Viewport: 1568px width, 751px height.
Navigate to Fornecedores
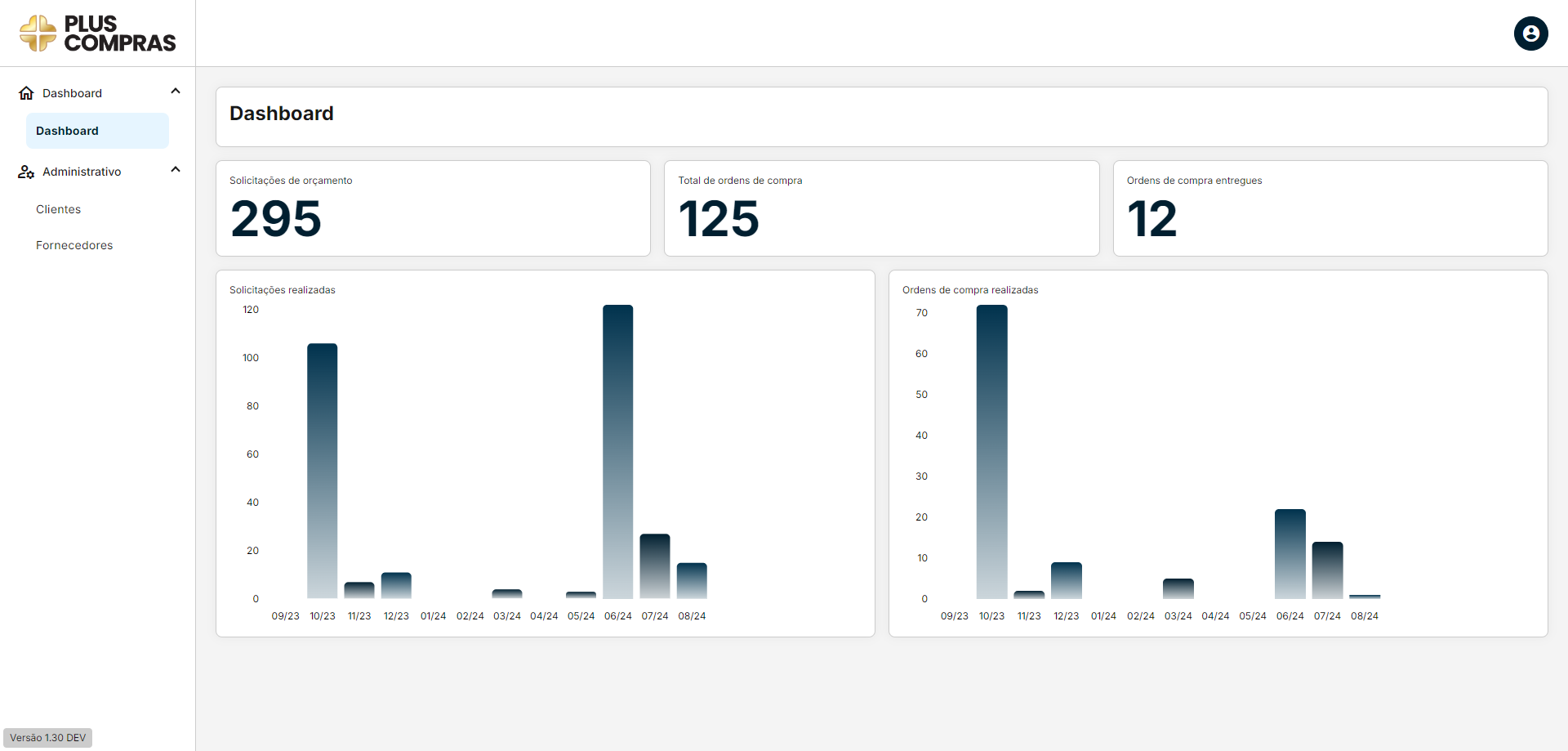coord(74,245)
